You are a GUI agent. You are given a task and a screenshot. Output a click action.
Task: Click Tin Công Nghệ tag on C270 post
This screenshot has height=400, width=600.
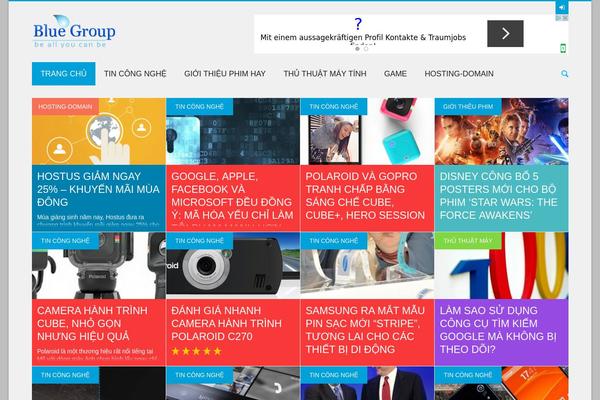point(199,240)
